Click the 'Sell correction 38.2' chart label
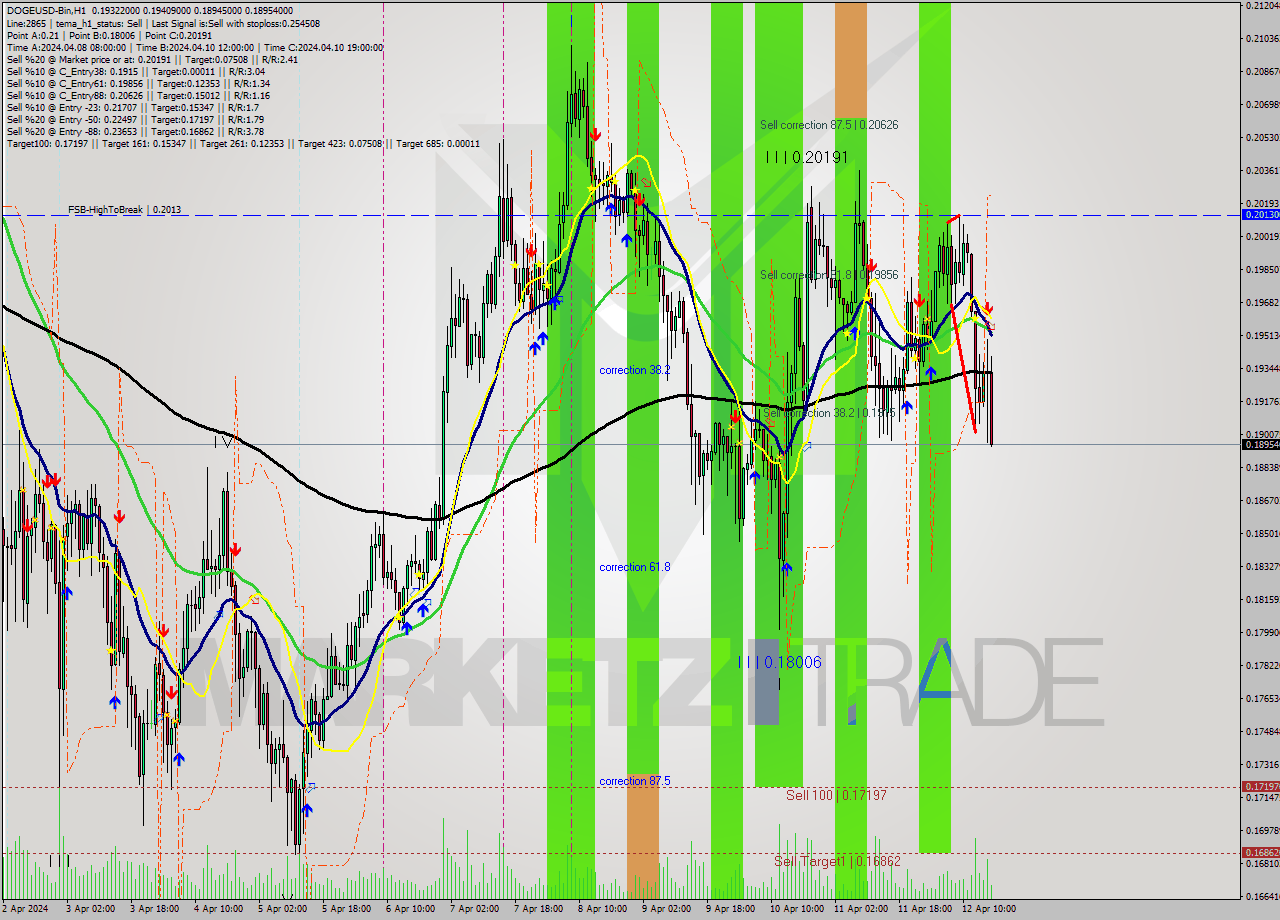The image size is (1280, 920). 828,413
